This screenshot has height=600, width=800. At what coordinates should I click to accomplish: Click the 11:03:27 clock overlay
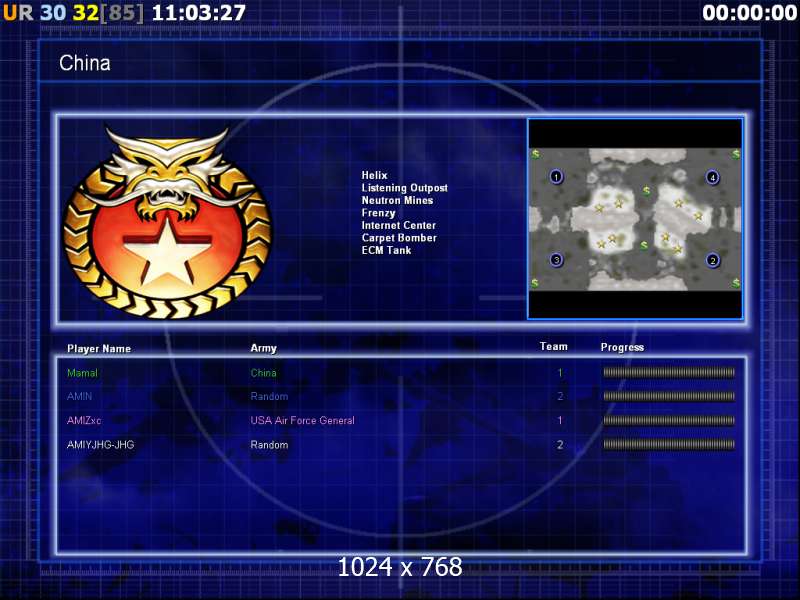click(x=199, y=13)
